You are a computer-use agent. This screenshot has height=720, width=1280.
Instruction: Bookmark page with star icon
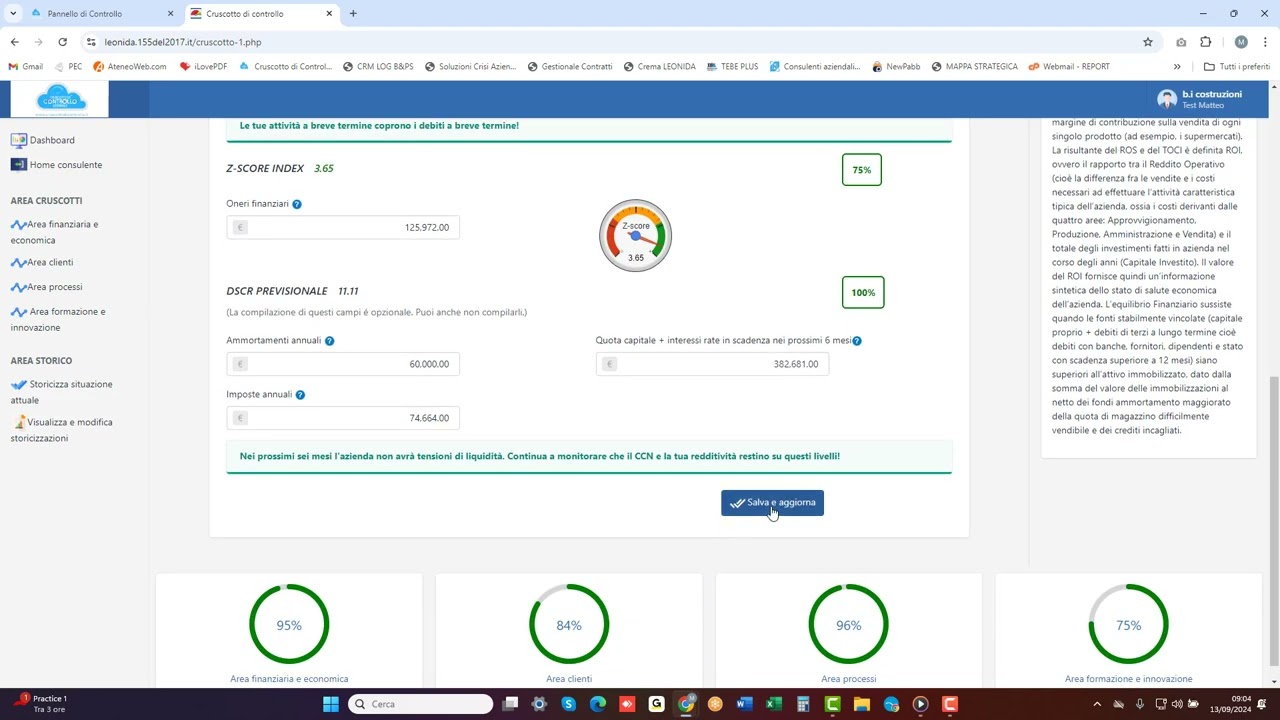(x=1148, y=42)
